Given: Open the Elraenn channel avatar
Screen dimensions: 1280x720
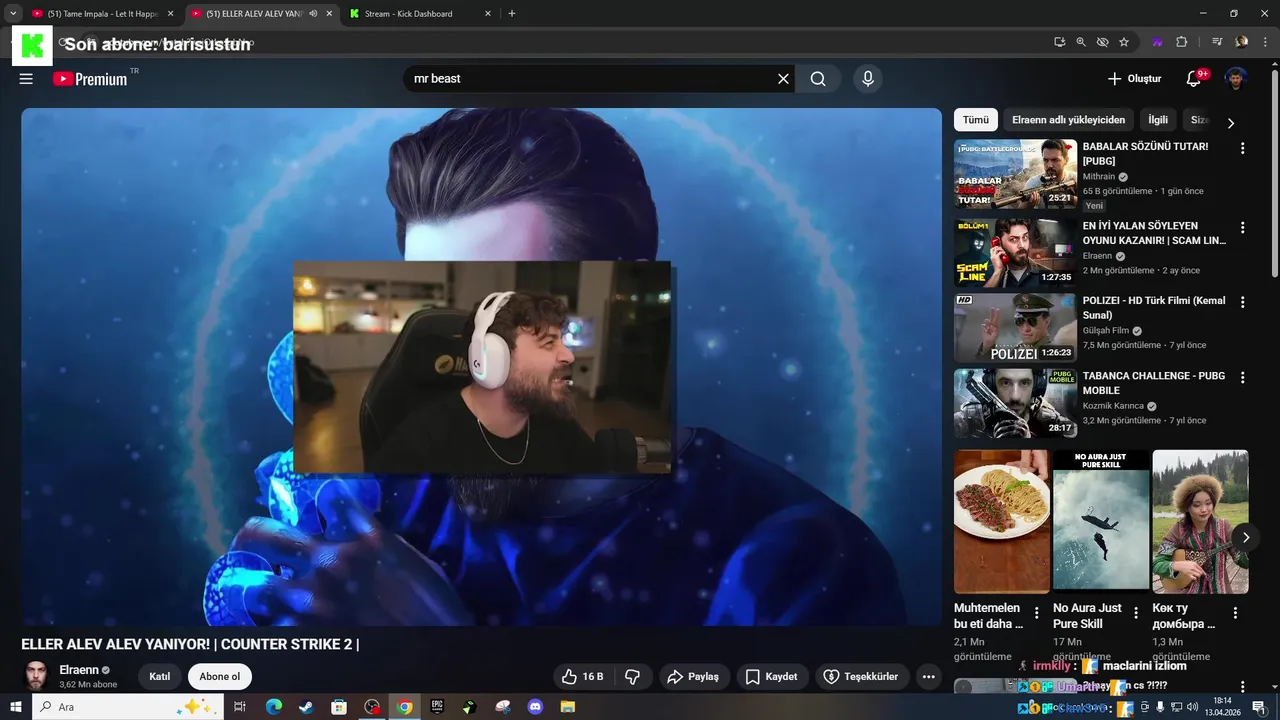Looking at the screenshot, I should click(36, 676).
